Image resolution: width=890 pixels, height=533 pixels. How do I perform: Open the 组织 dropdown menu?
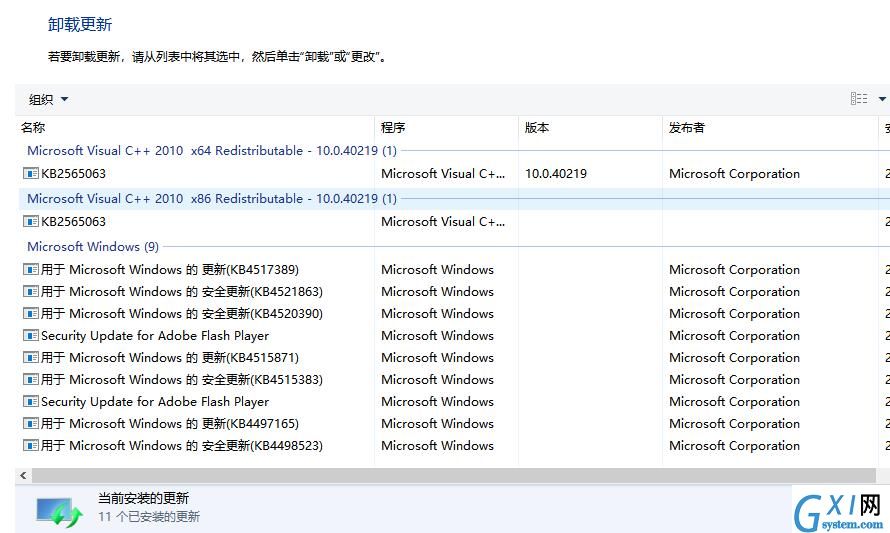[48, 99]
